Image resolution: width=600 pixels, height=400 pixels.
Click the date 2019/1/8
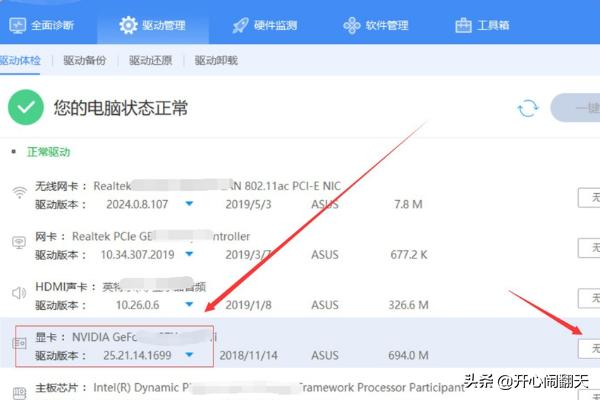click(248, 305)
